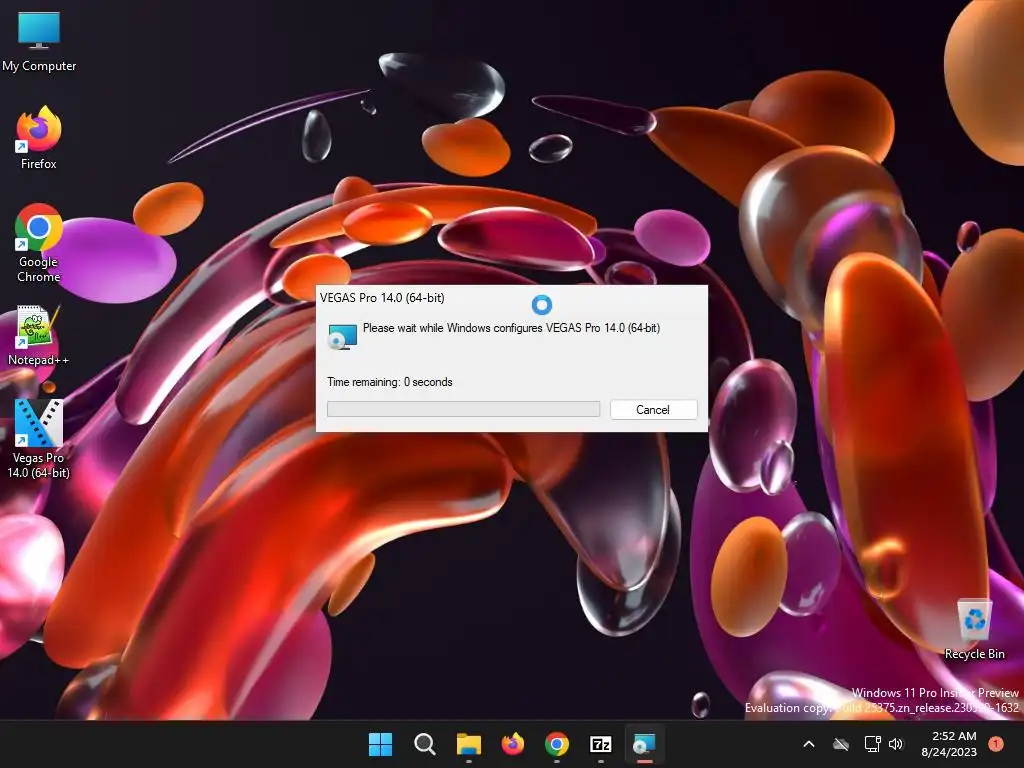
Task: Click the installer icon inside the dialog
Action: 342,336
